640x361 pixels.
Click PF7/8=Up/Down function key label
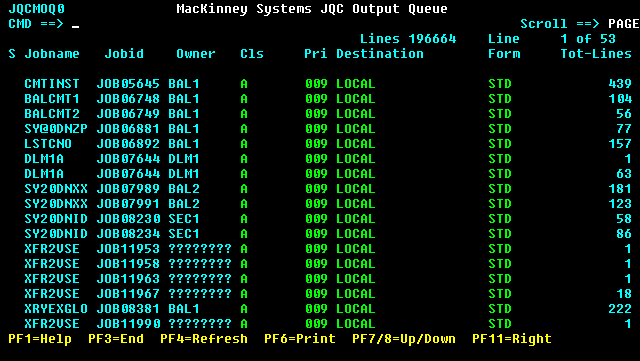pos(404,339)
